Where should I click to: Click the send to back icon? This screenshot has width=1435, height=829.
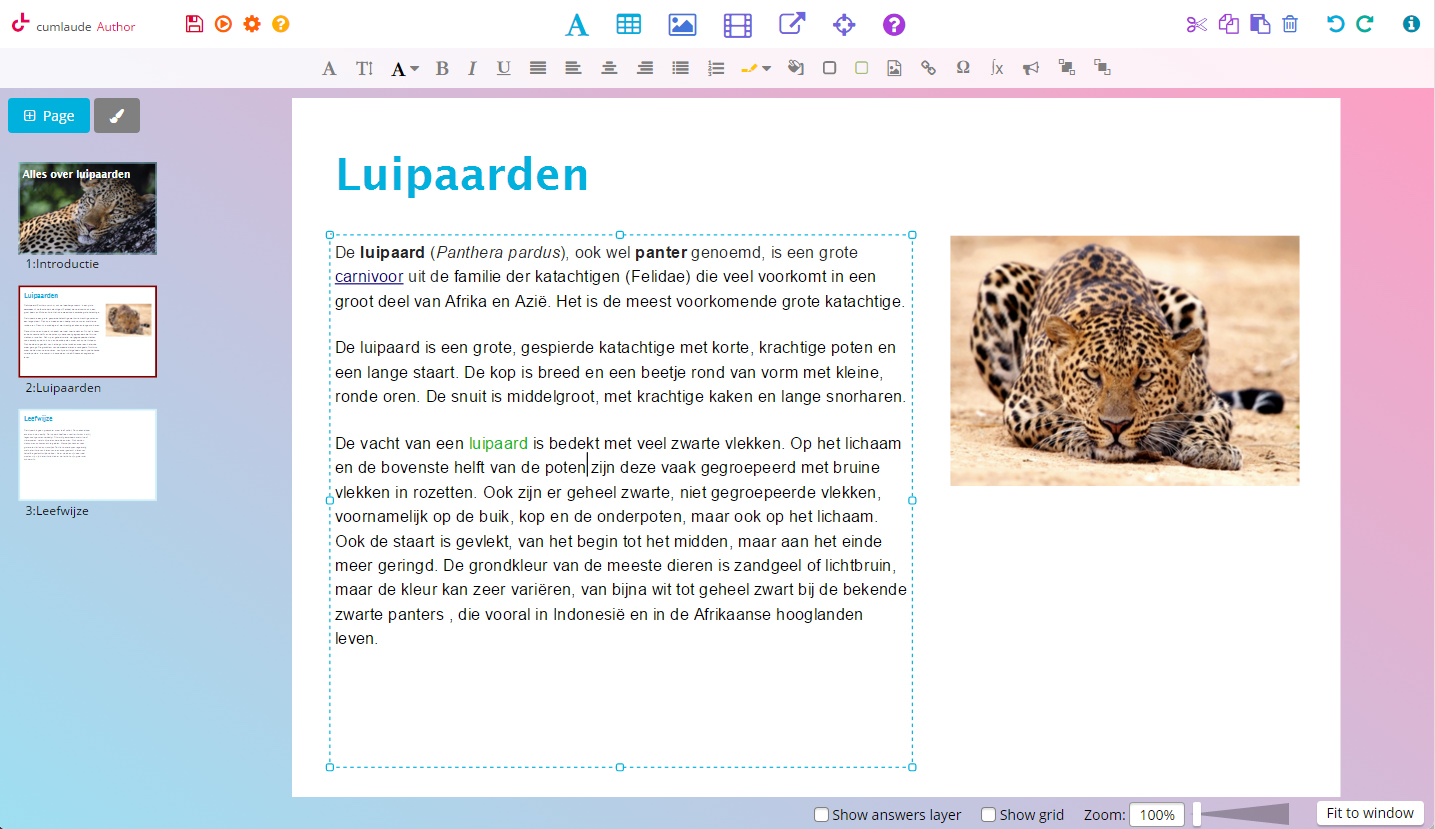point(1102,68)
